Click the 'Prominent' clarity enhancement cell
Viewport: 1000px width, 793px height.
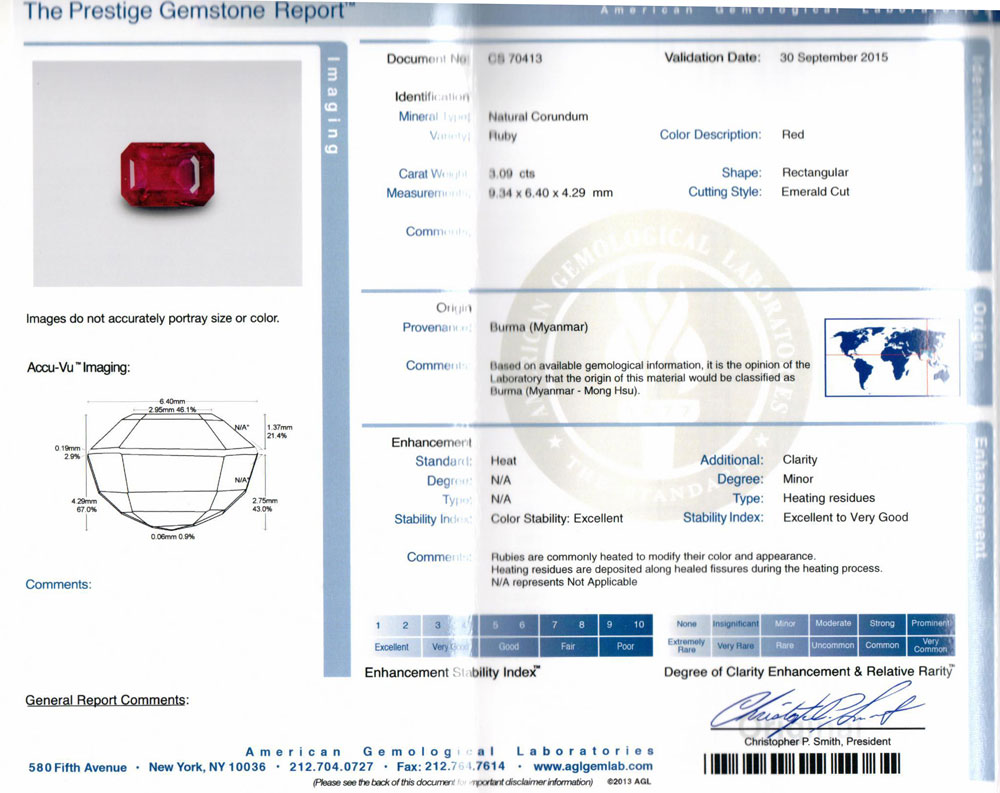(930, 623)
